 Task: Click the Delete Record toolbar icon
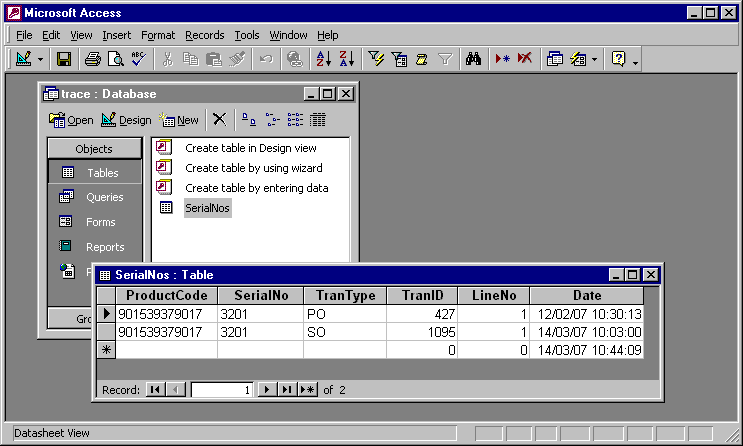point(525,59)
